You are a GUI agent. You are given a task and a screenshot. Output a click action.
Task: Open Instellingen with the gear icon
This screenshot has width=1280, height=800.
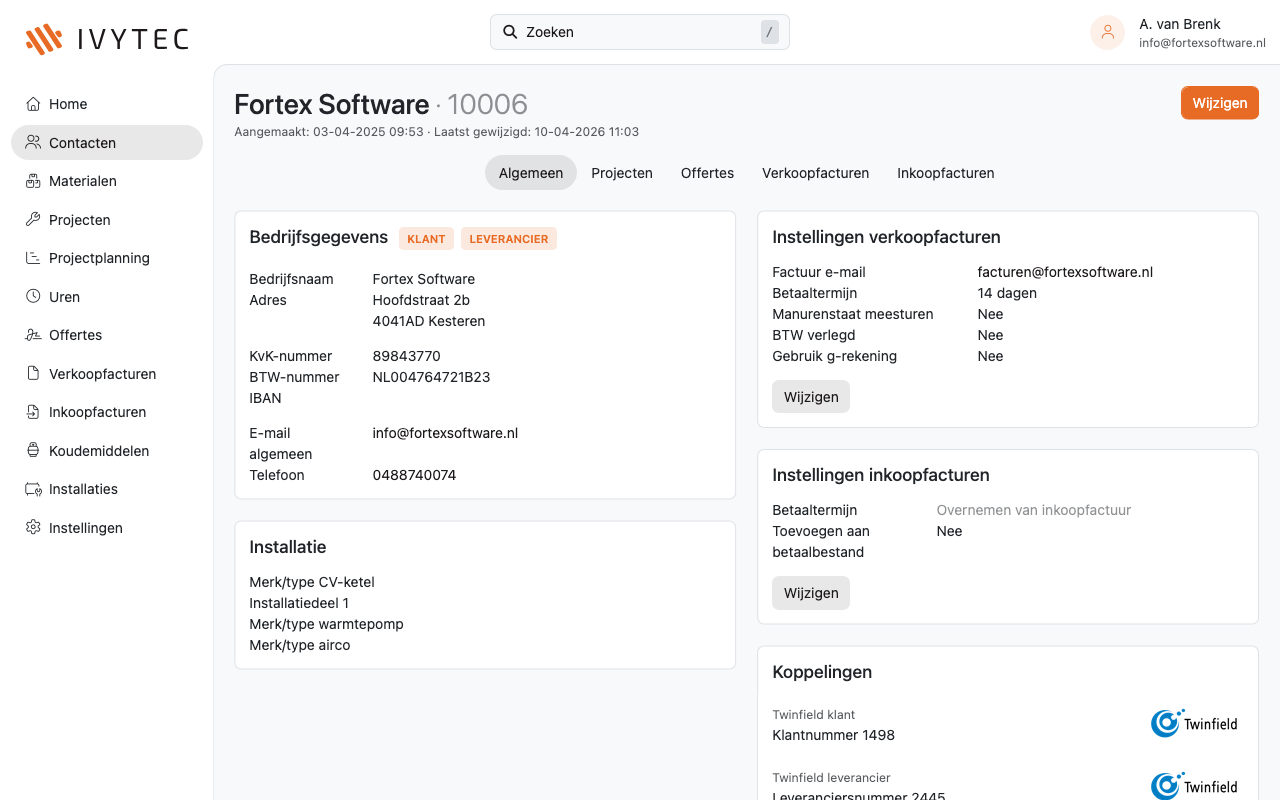[32, 527]
